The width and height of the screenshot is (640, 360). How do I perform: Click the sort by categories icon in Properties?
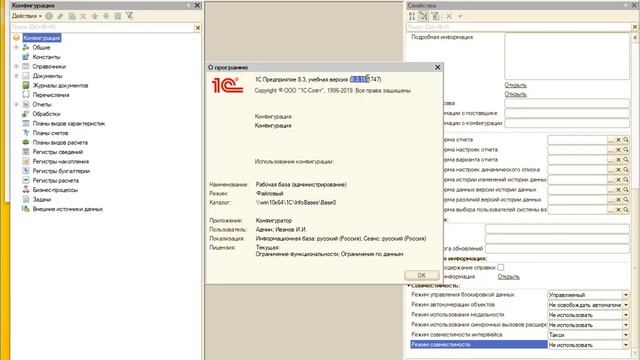click(424, 16)
